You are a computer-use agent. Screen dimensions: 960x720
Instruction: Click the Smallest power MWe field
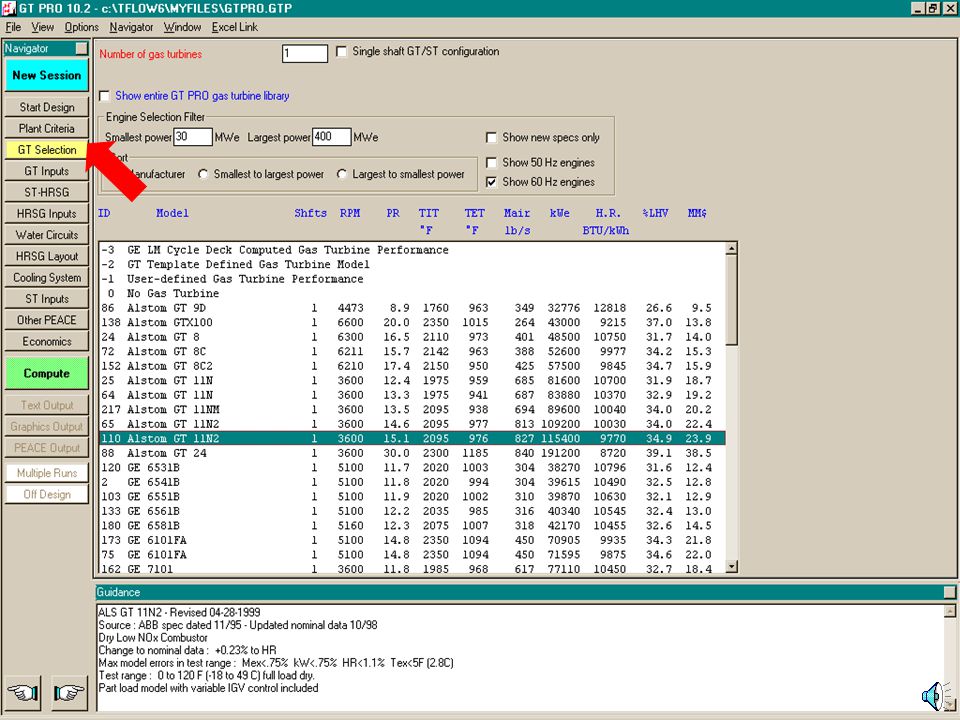(193, 137)
